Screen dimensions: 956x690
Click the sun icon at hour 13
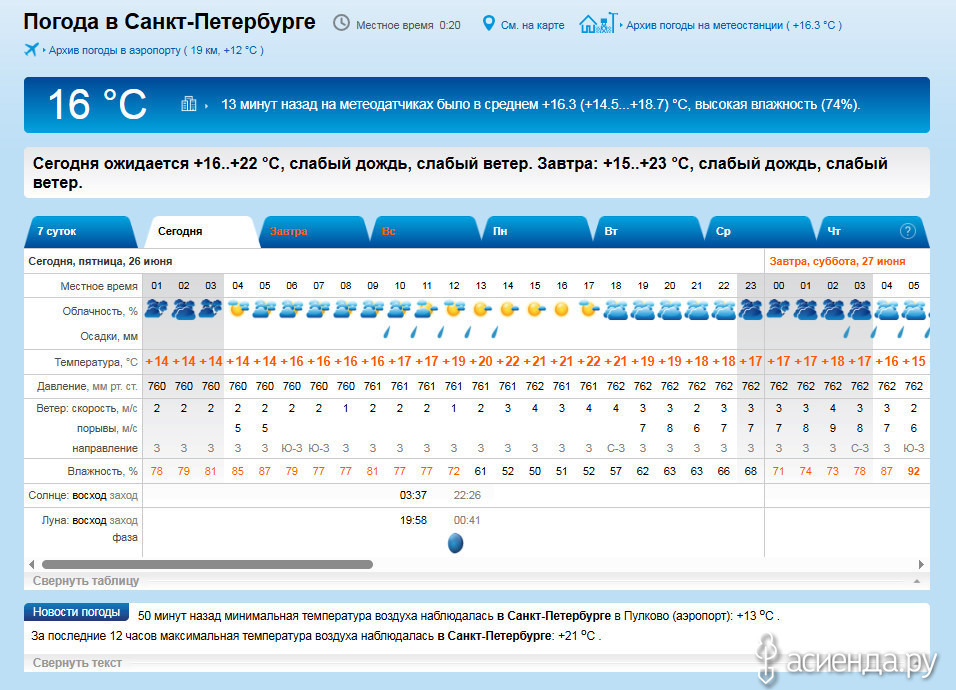coord(481,310)
